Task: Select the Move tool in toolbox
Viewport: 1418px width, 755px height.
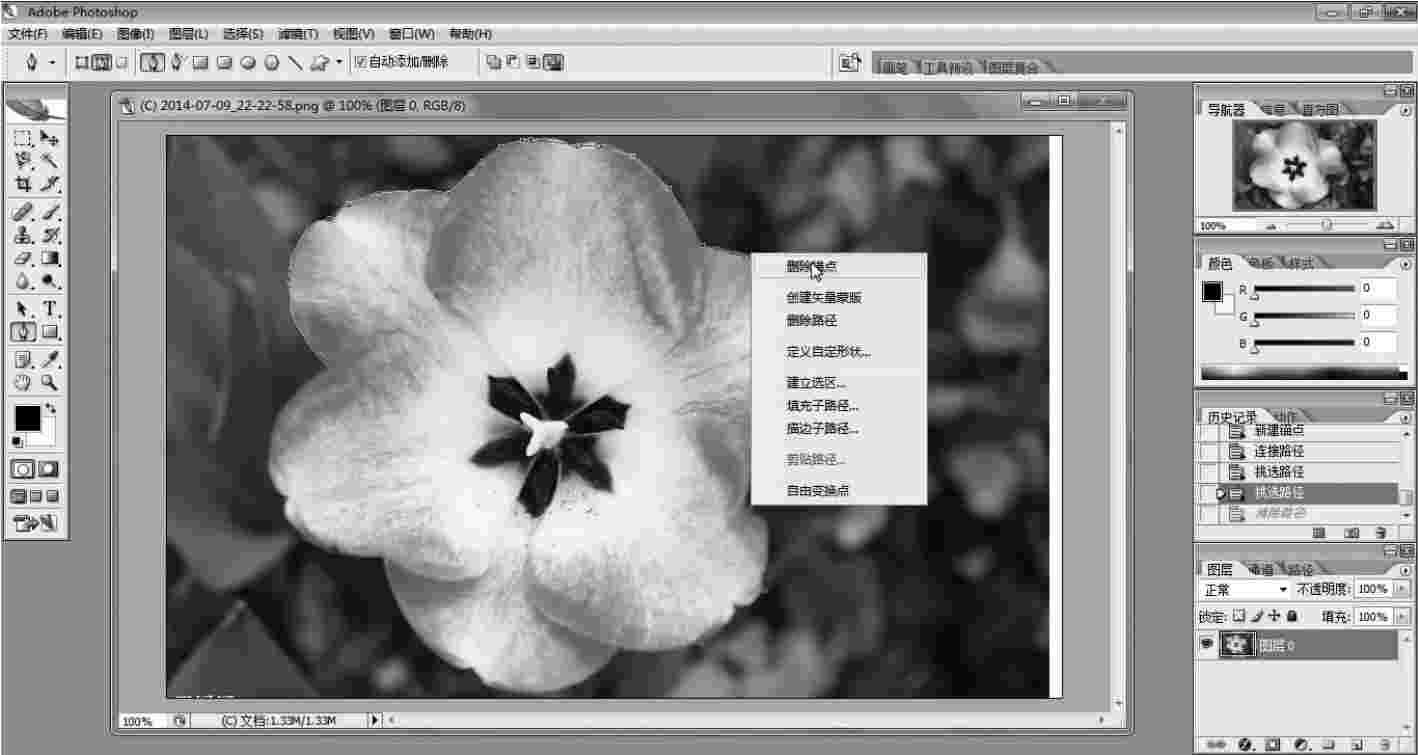Action: click(x=49, y=139)
